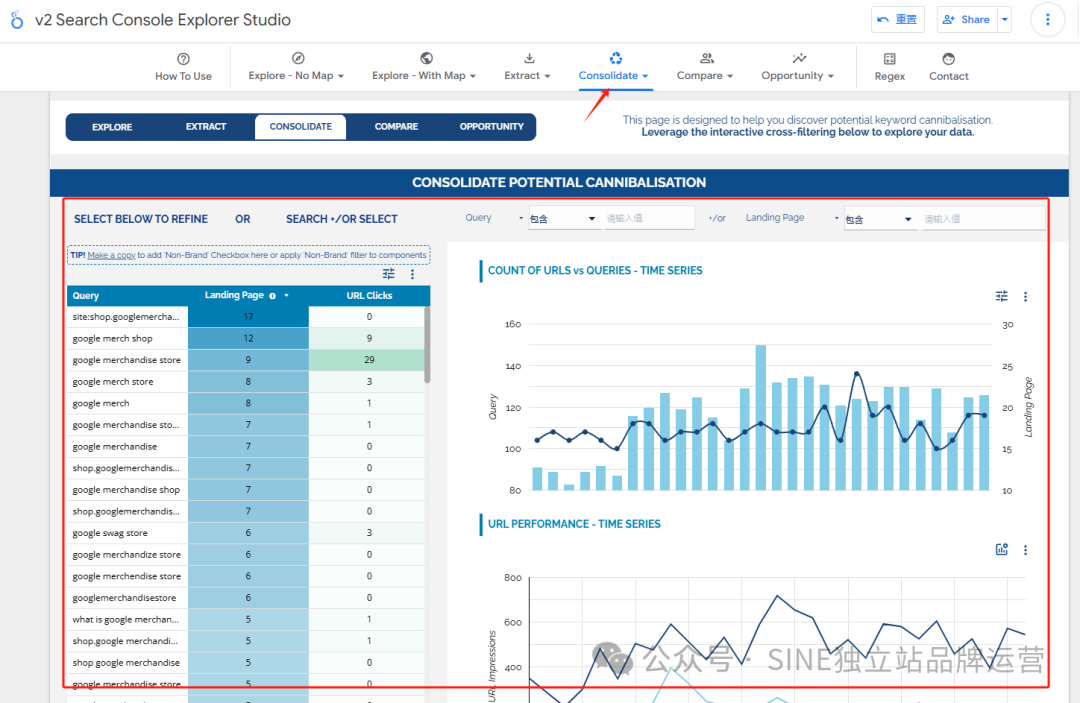This screenshot has width=1080, height=703.
Task: Click the Landing Page value 12 cell
Action: (248, 338)
